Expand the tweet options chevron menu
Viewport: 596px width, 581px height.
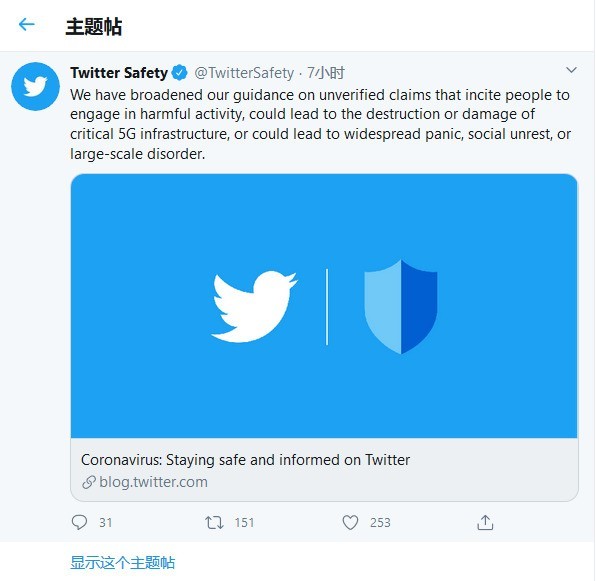pyautogui.click(x=571, y=70)
